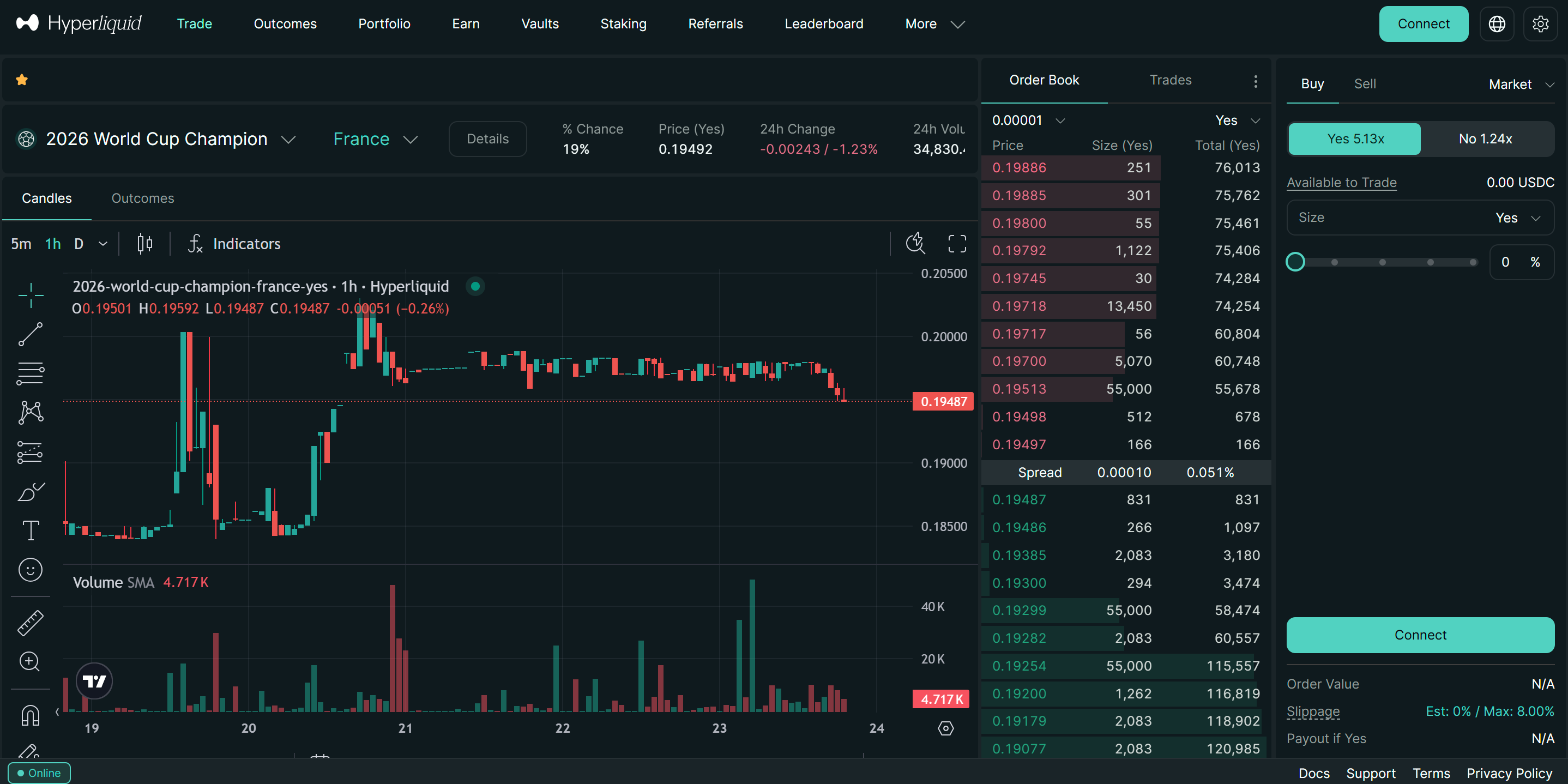The height and width of the screenshot is (784, 1568).
Task: Click the World Cup market soccer icon
Action: [x=26, y=139]
